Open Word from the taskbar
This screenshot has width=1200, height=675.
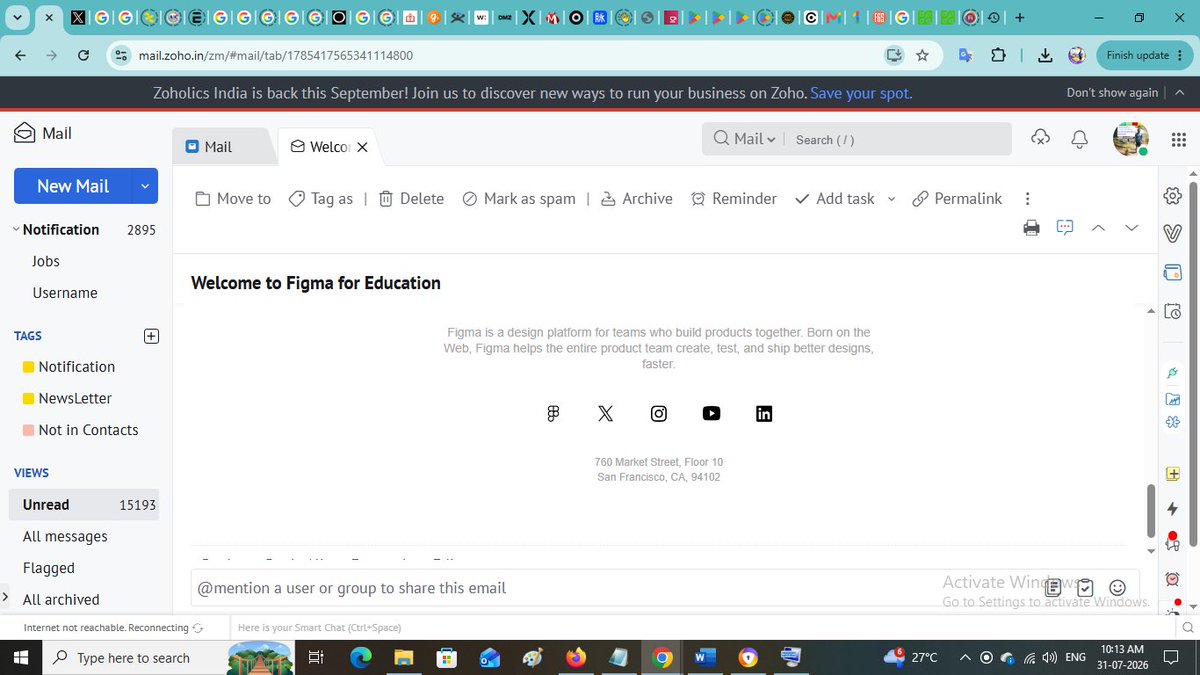click(705, 657)
